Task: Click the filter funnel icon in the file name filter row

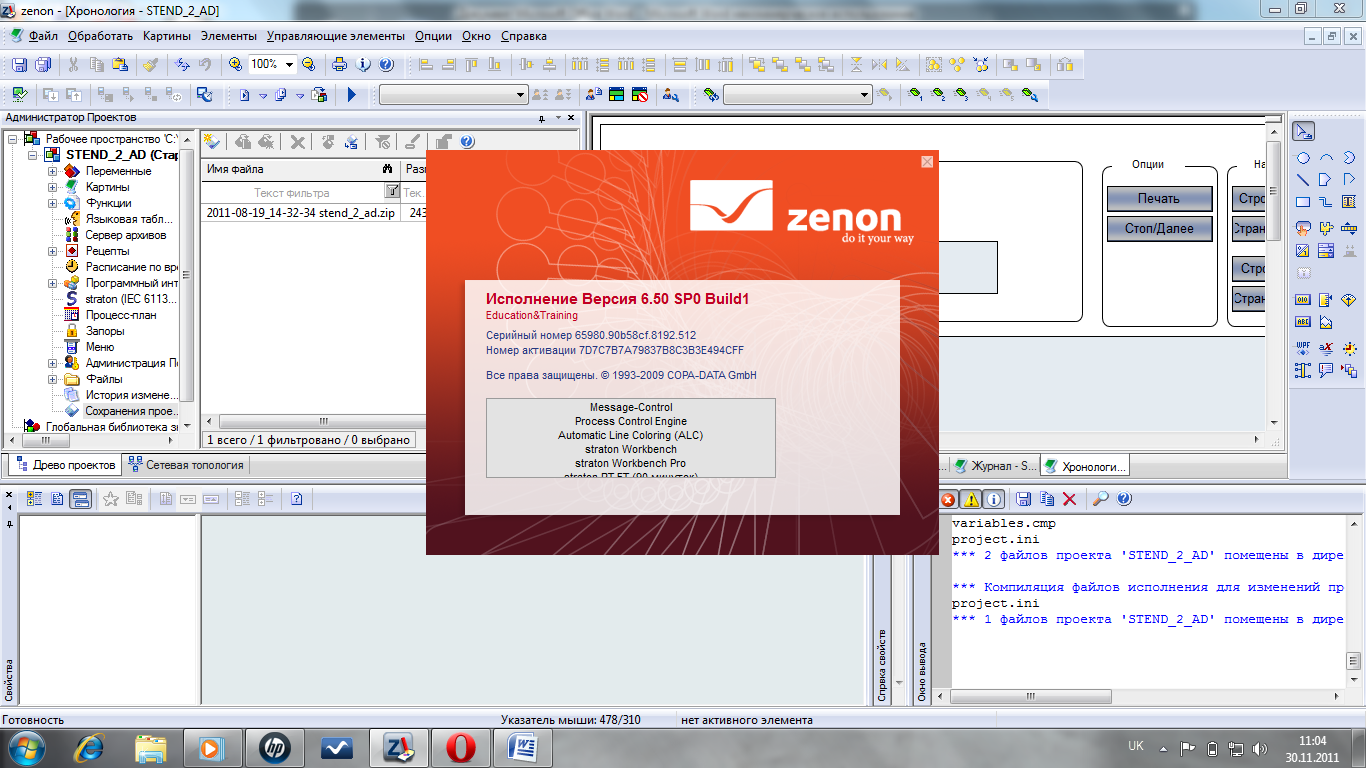Action: 392,191
